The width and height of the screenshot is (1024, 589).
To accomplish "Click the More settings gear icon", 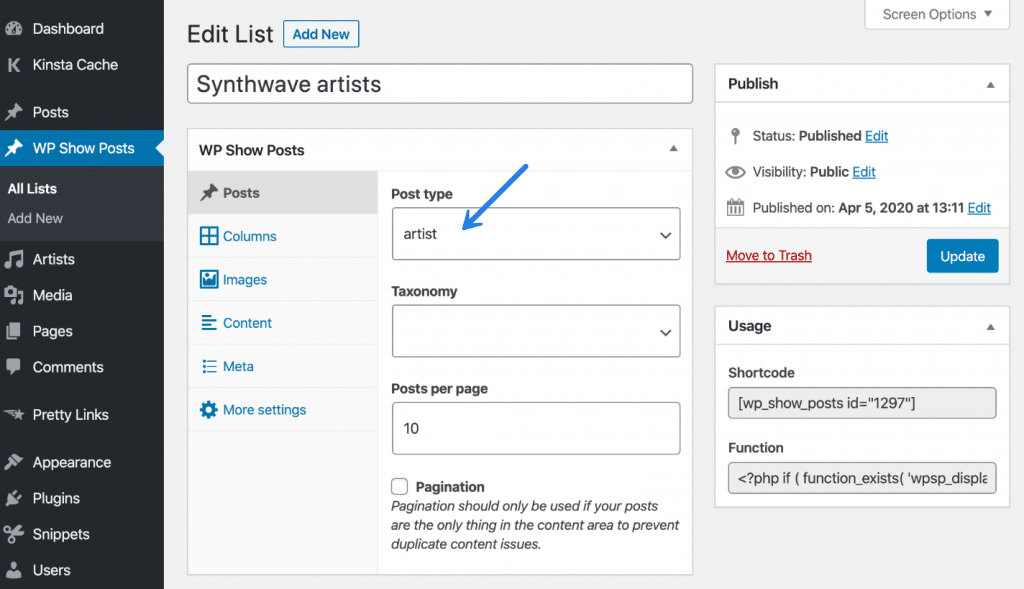I will tap(209, 409).
